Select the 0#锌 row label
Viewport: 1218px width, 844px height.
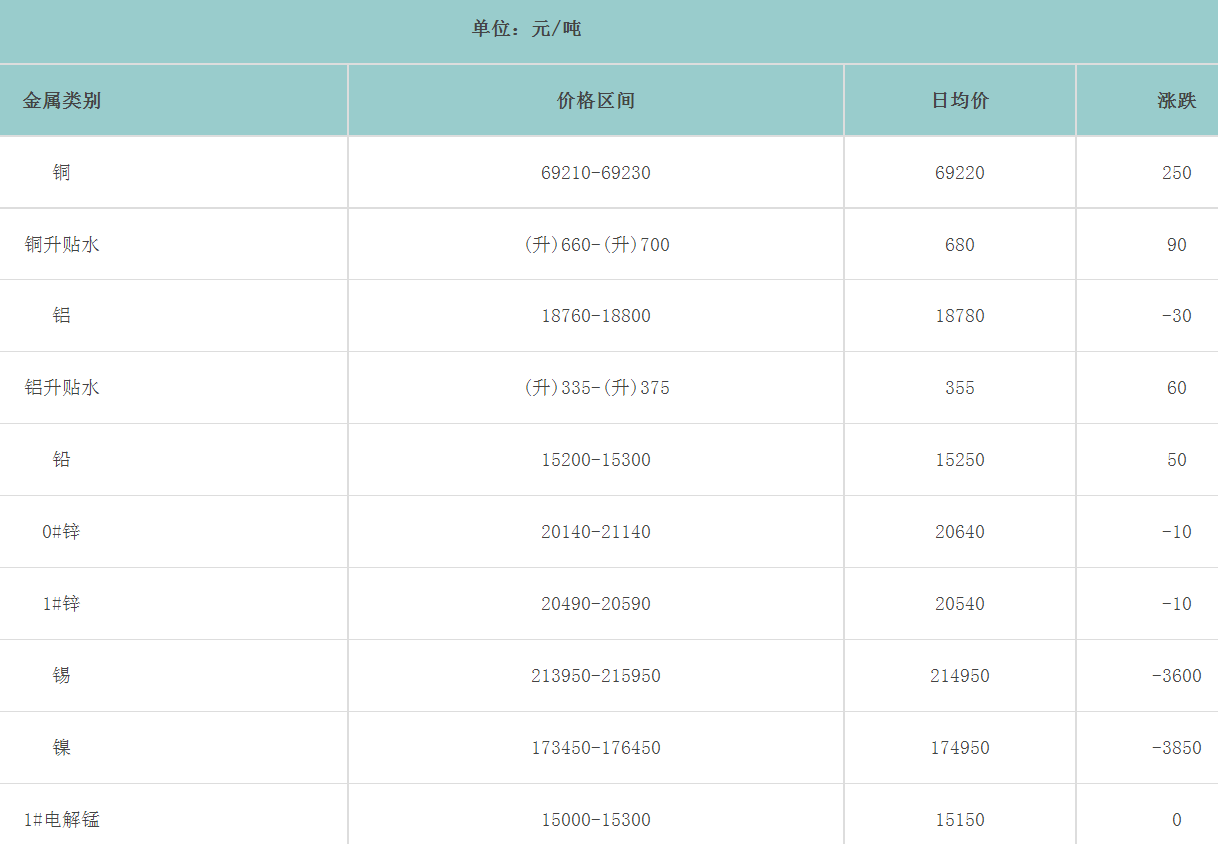61,532
